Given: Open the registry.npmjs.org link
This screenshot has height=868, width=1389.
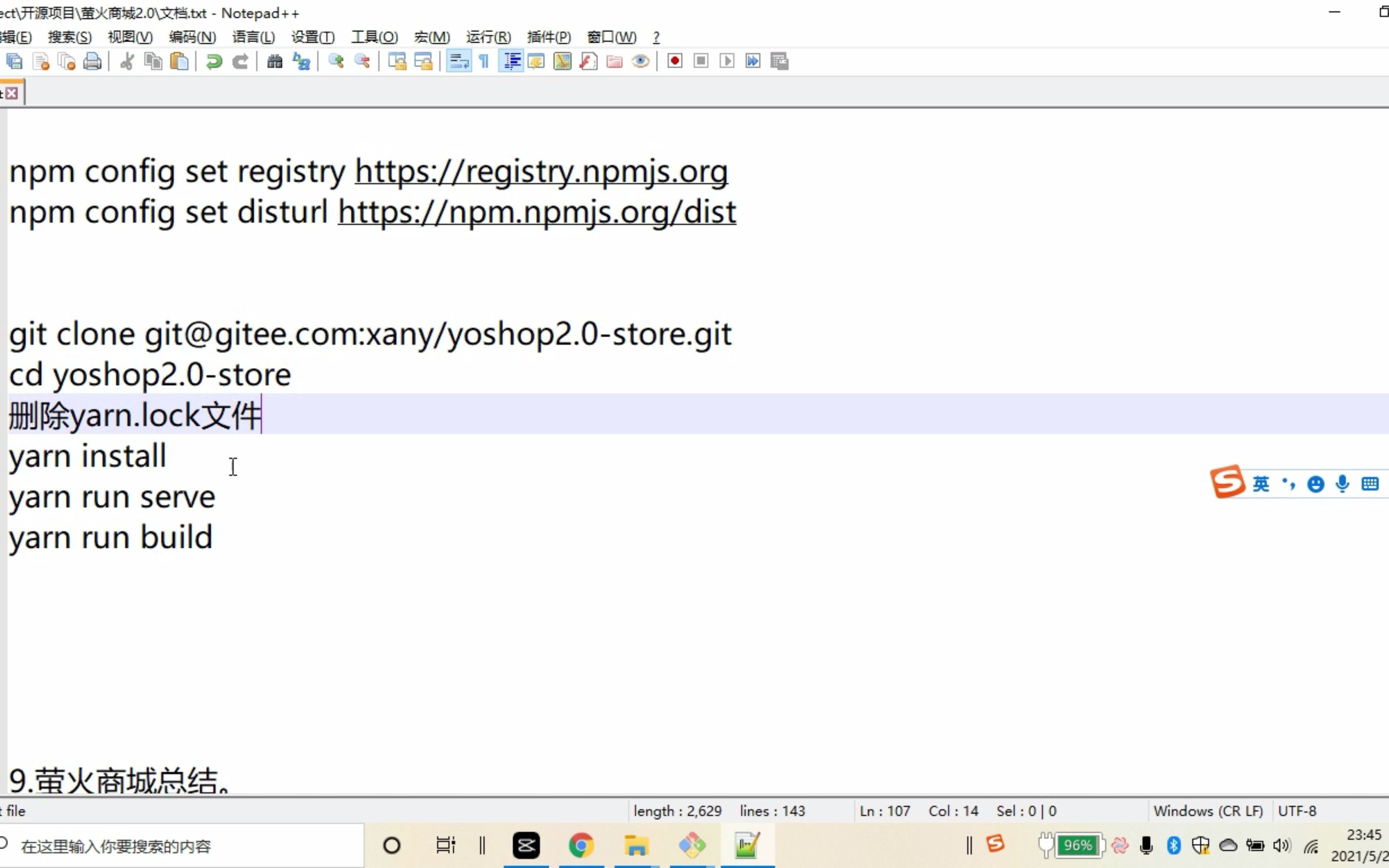Looking at the screenshot, I should point(541,171).
